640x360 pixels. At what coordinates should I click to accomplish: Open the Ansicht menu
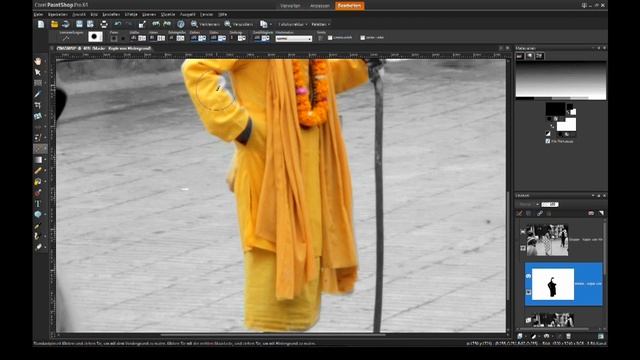(79, 14)
